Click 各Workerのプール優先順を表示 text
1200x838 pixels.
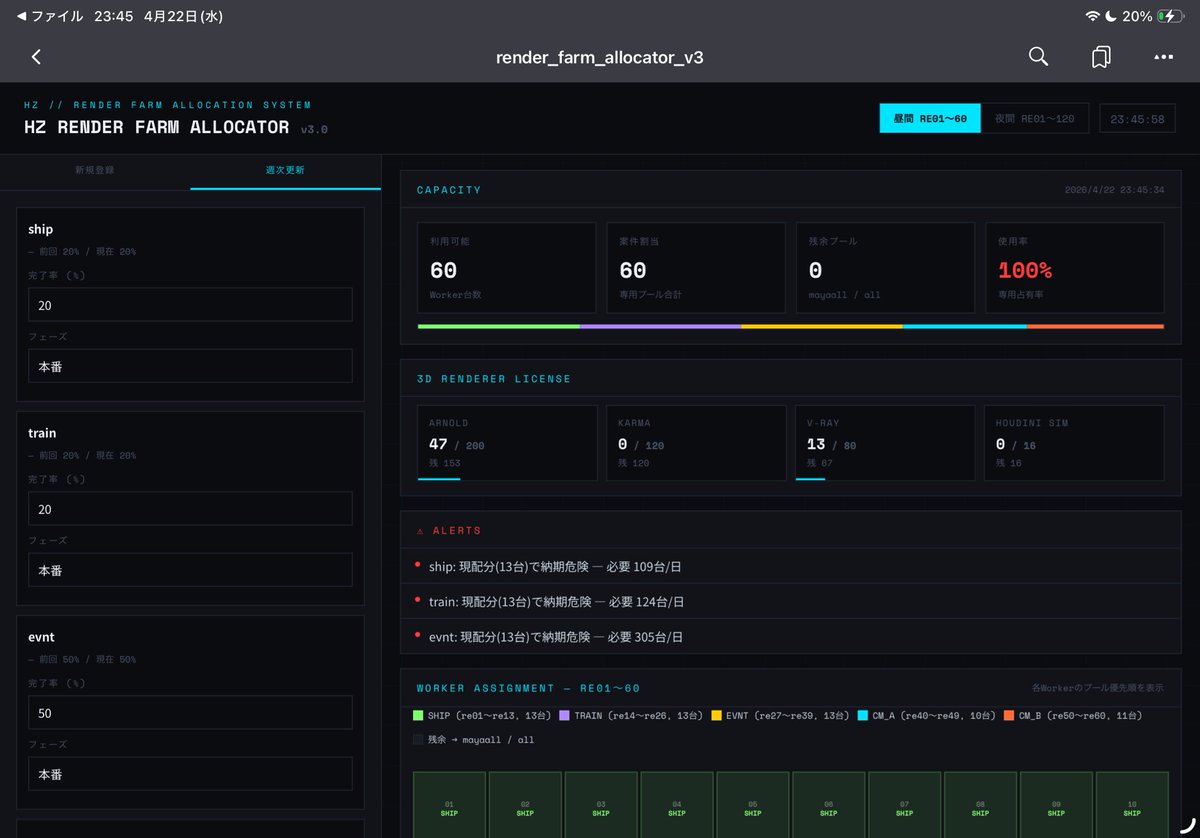pos(1098,688)
